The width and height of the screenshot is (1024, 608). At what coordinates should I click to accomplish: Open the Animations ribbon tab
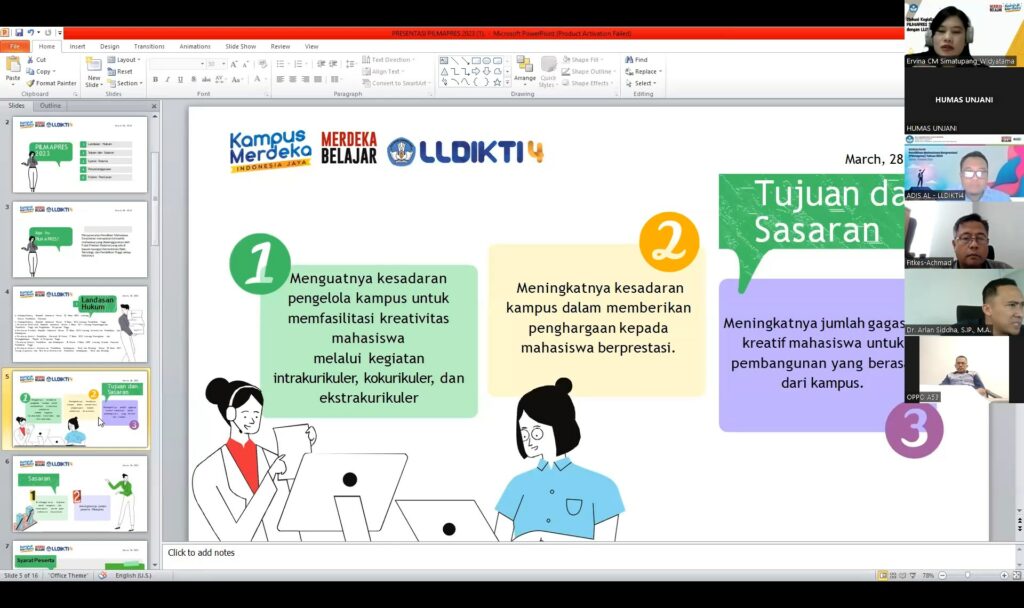tap(195, 46)
